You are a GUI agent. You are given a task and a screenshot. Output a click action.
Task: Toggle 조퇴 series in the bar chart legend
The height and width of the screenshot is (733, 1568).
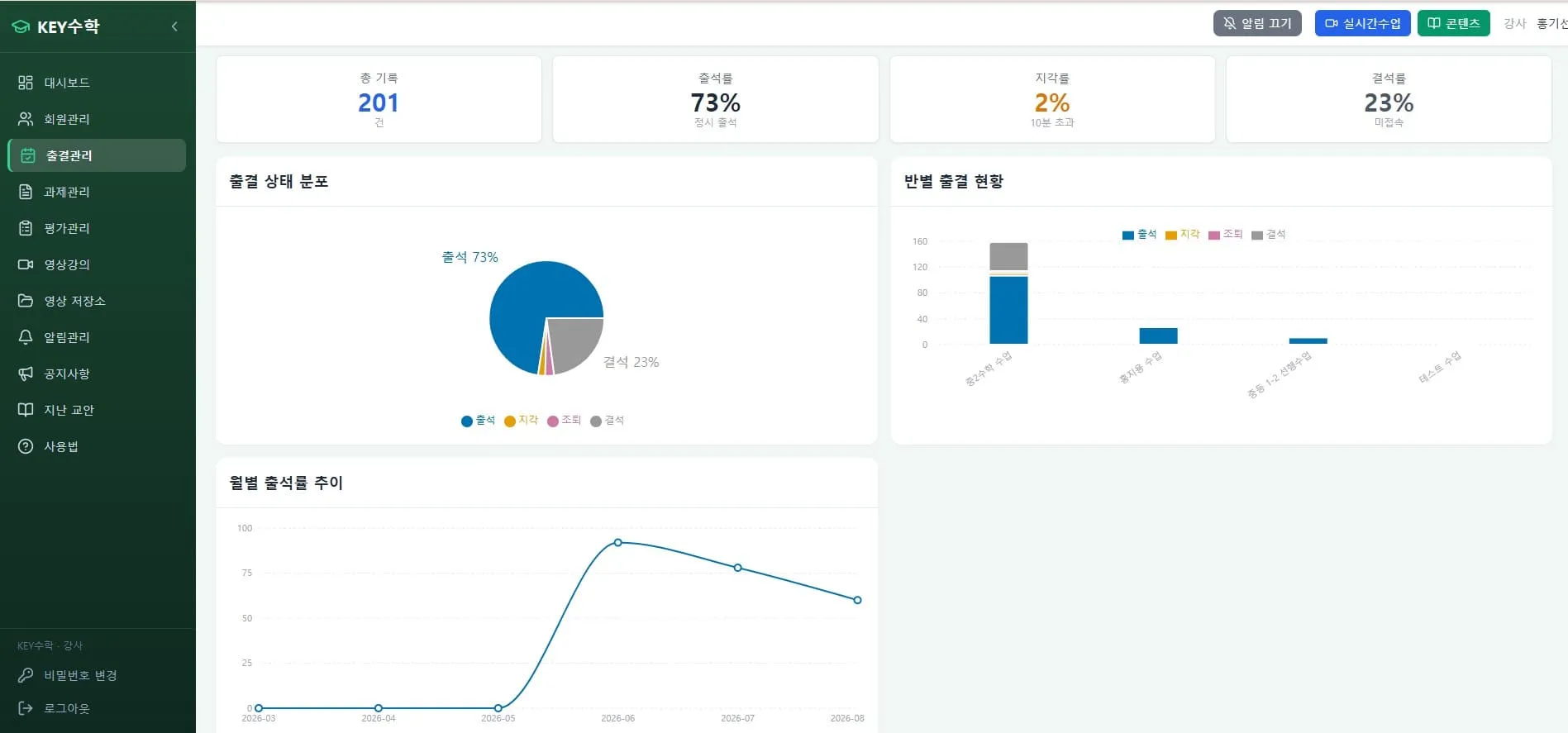pos(1225,235)
